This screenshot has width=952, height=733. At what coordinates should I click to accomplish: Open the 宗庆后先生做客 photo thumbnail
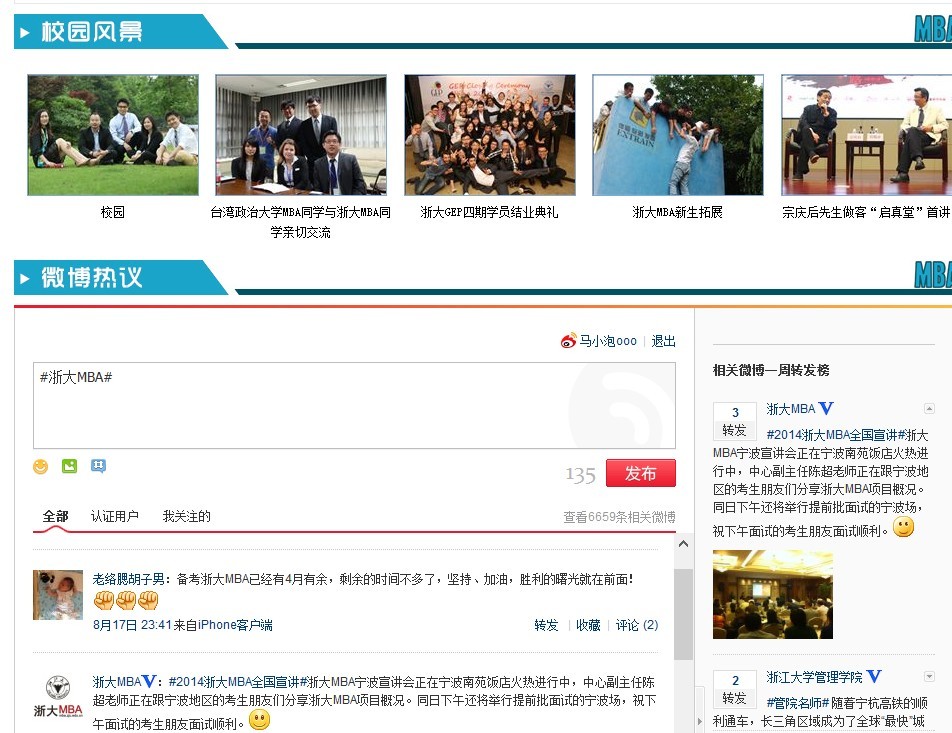click(x=866, y=135)
